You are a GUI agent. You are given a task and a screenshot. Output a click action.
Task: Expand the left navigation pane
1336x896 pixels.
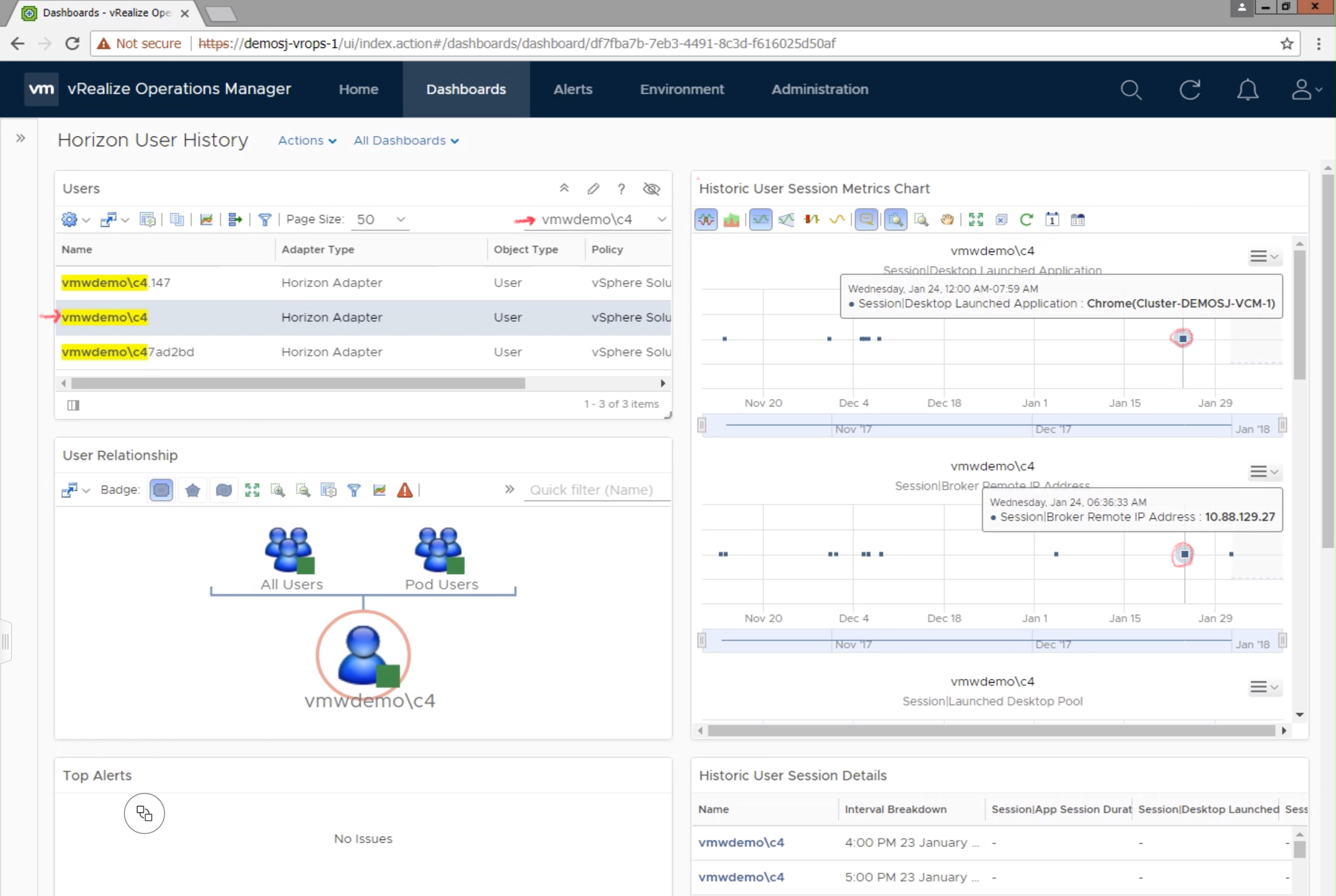click(x=21, y=138)
